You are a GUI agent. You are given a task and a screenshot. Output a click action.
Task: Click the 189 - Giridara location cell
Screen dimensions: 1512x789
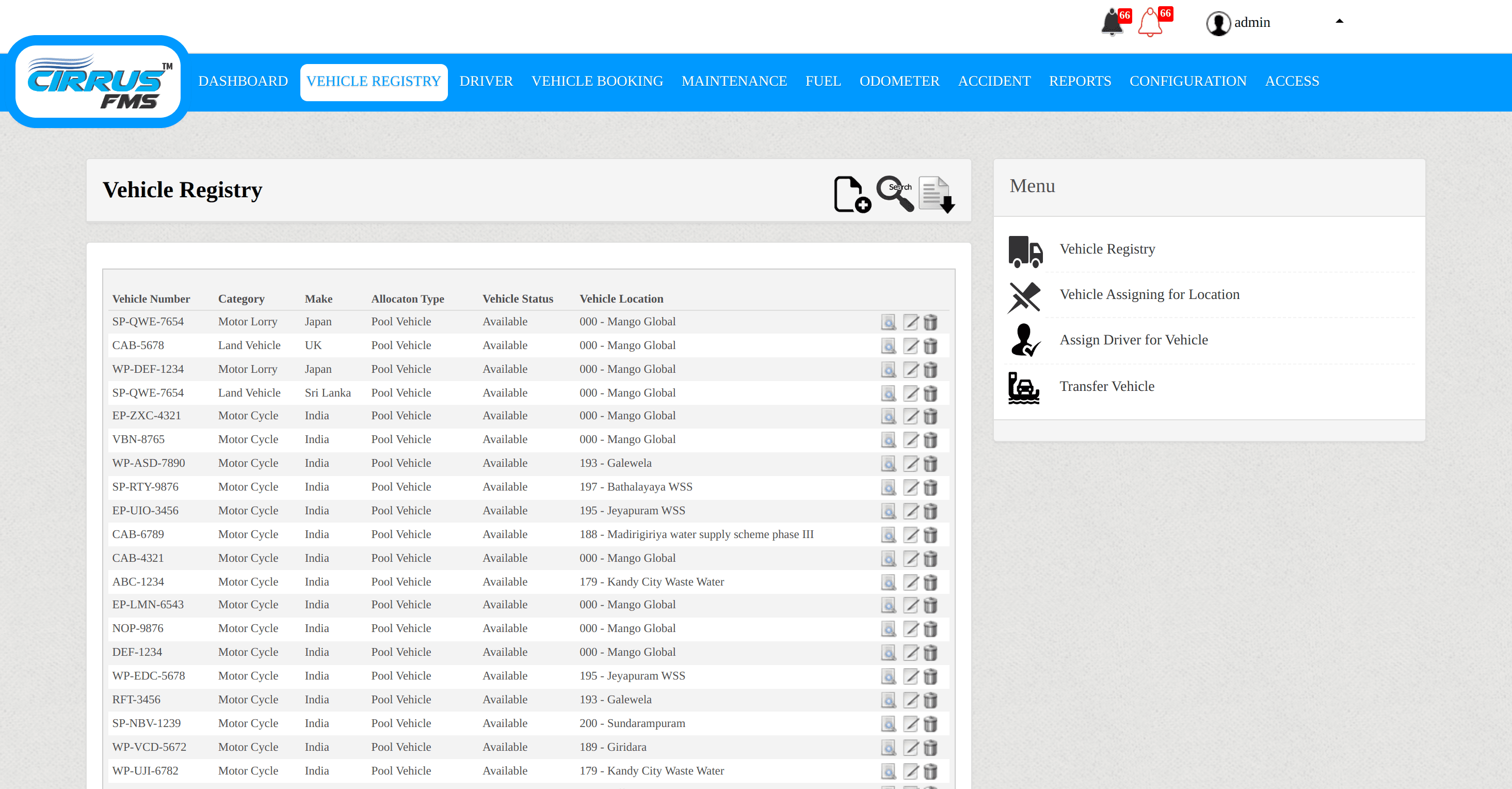coord(613,747)
